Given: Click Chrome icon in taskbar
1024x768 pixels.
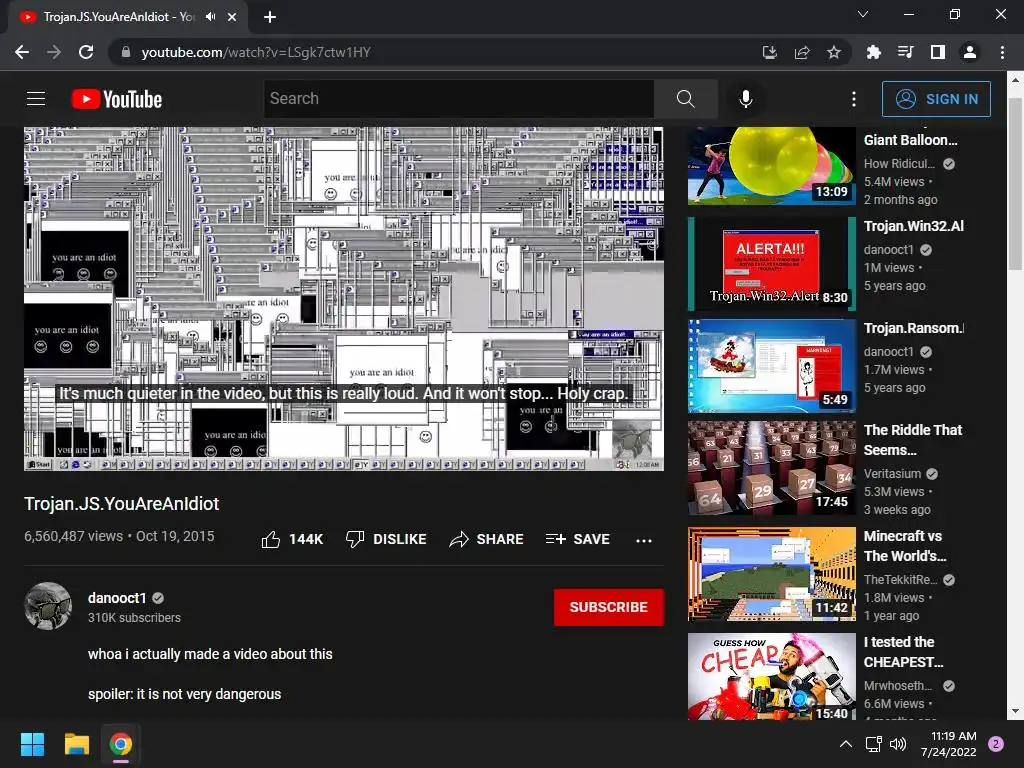Looking at the screenshot, I should pyautogui.click(x=121, y=744).
